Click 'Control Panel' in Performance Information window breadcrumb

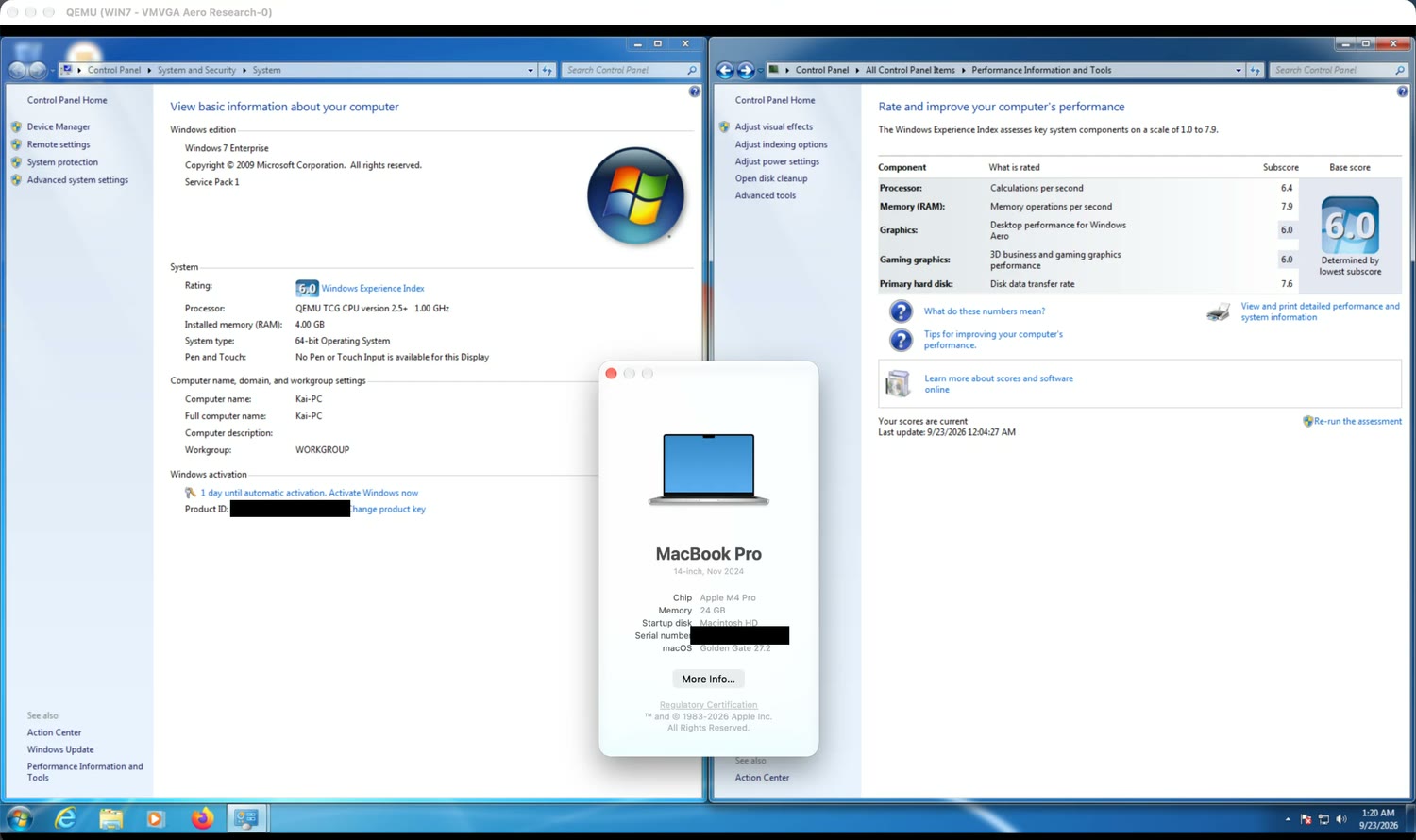(x=822, y=70)
